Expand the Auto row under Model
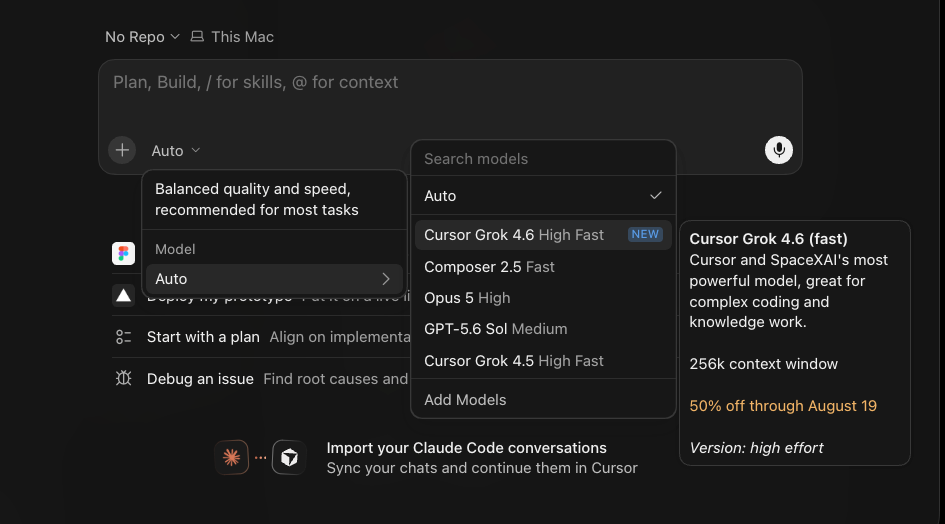The image size is (945, 524). 274,279
